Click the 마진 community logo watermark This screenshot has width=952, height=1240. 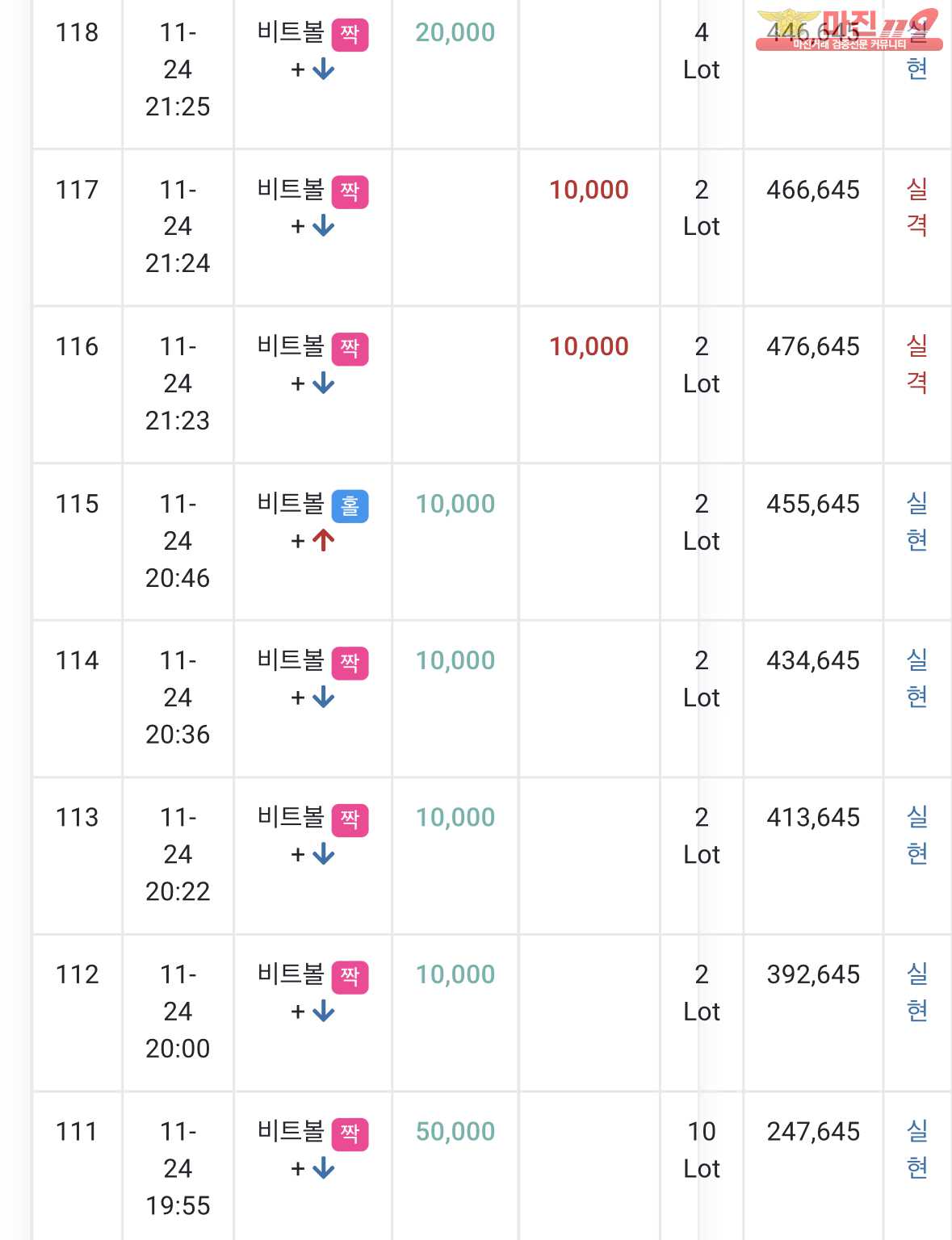849,29
